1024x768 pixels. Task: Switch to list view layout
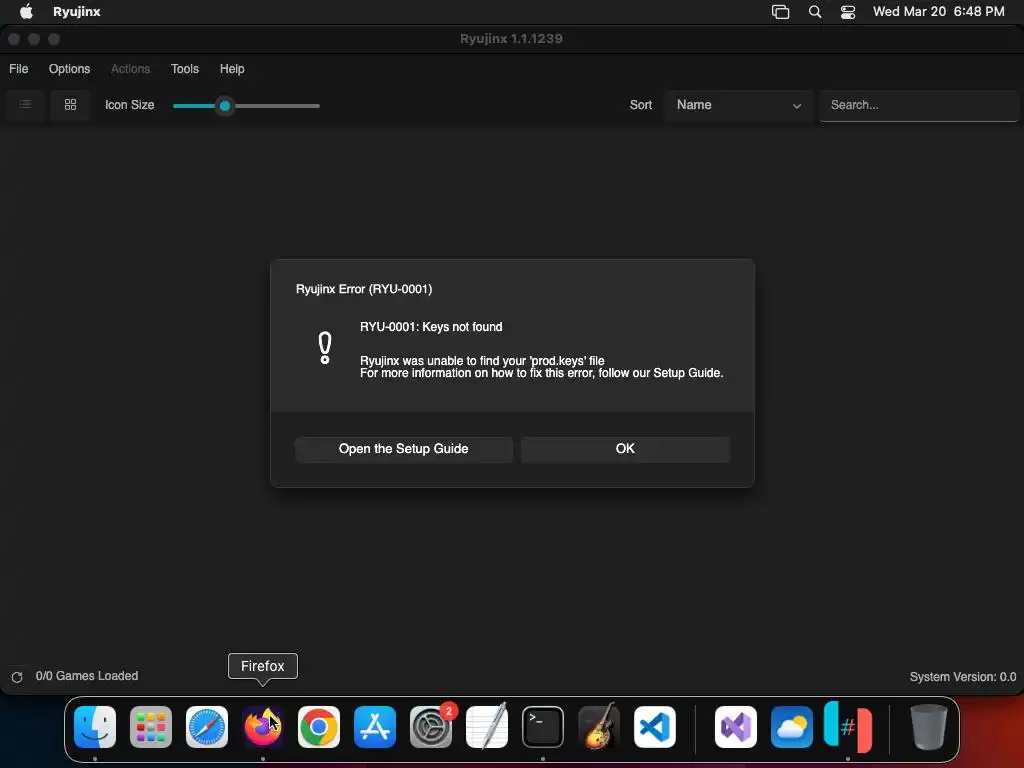(x=25, y=104)
